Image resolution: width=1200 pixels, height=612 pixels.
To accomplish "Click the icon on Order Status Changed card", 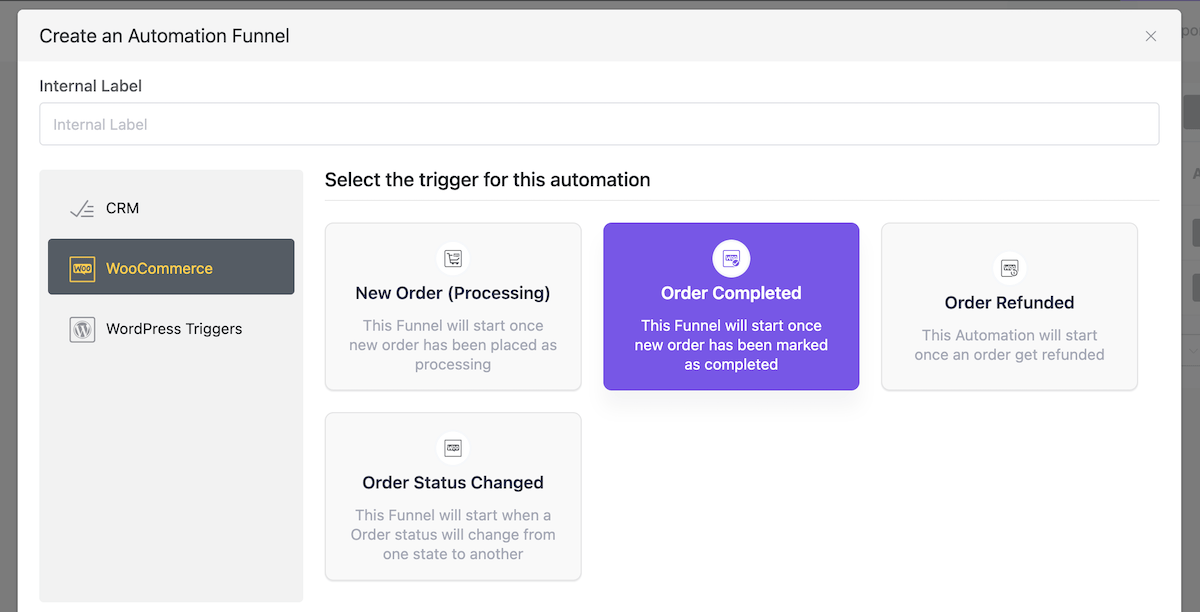I will click(x=453, y=448).
